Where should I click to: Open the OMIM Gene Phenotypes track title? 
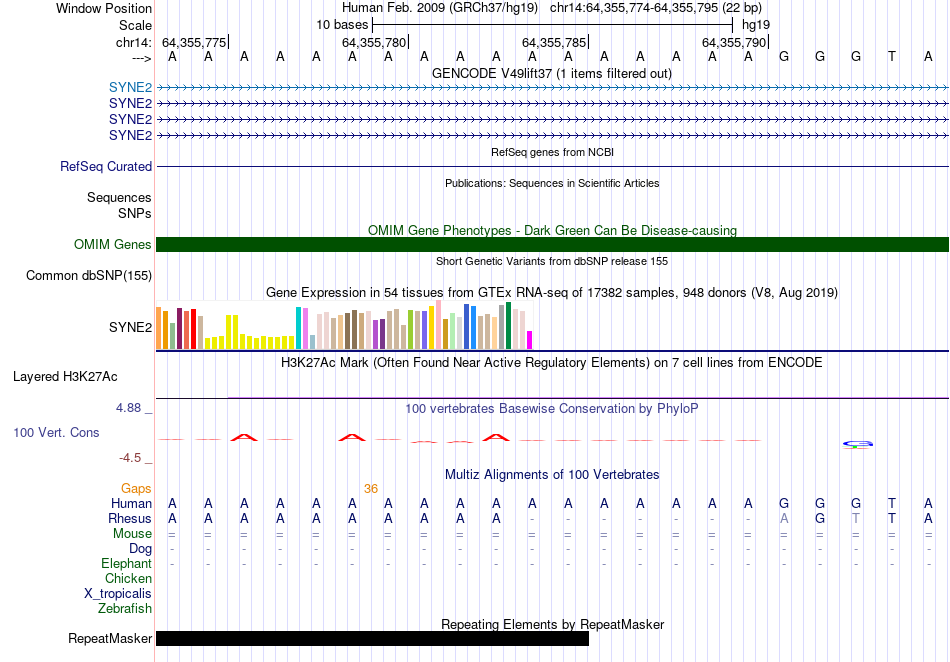point(552,230)
